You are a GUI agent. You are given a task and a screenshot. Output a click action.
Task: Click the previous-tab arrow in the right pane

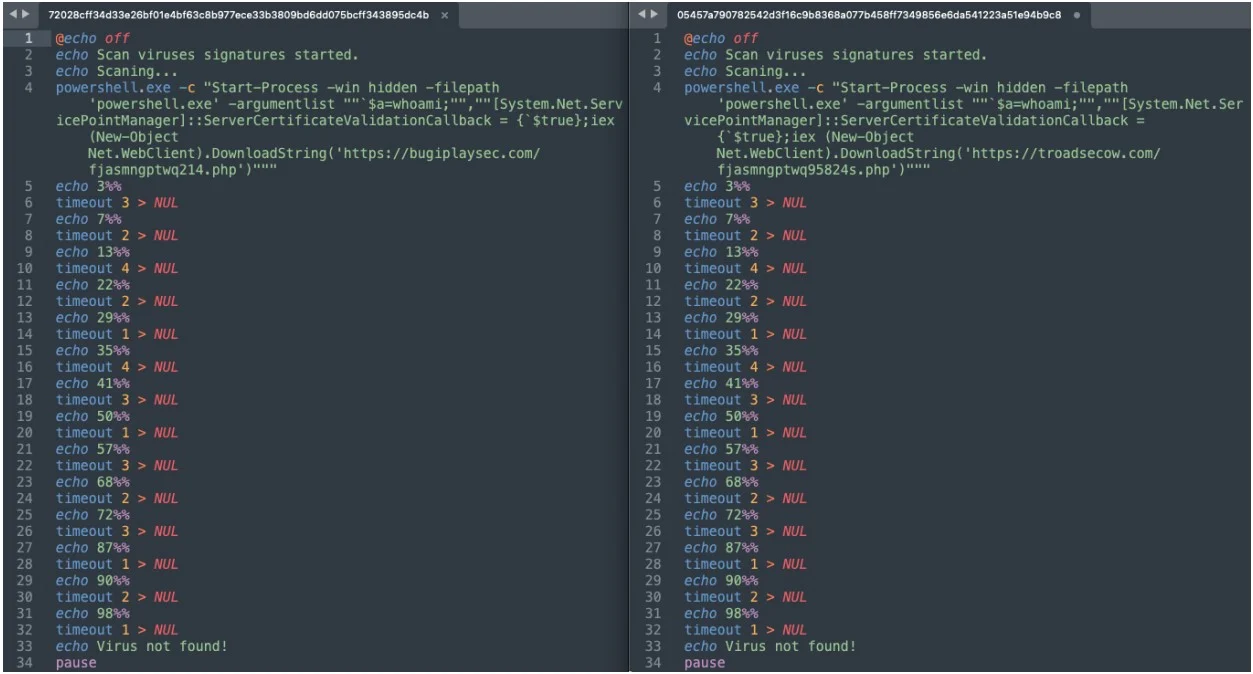[x=643, y=16]
